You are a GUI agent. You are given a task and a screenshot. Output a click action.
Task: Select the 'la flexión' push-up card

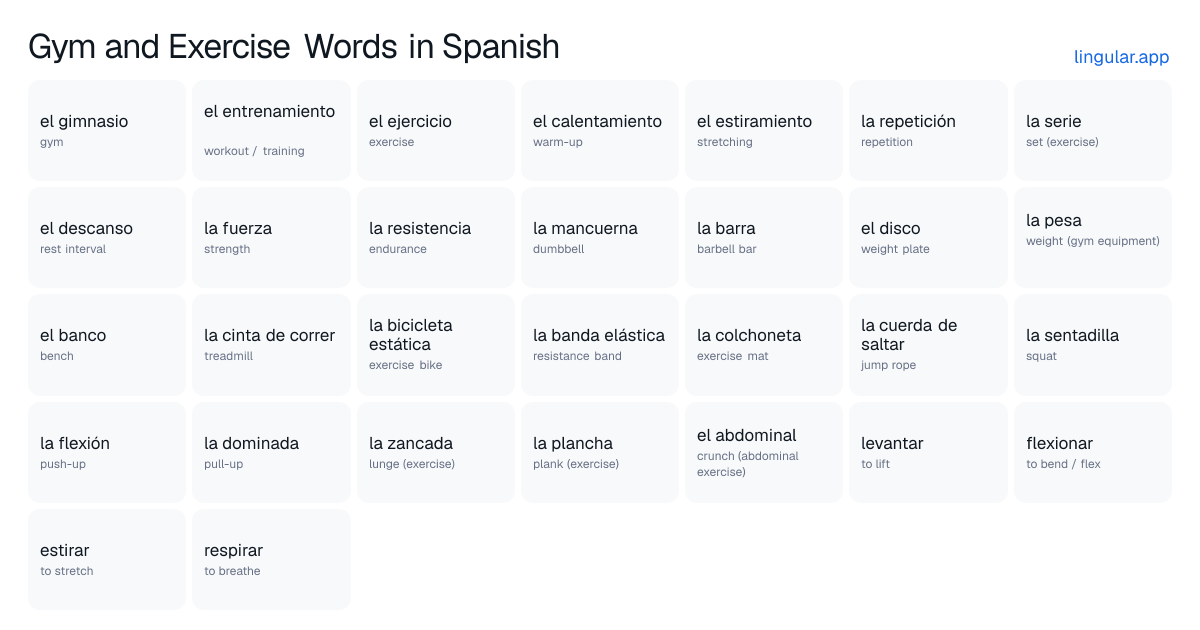107,452
